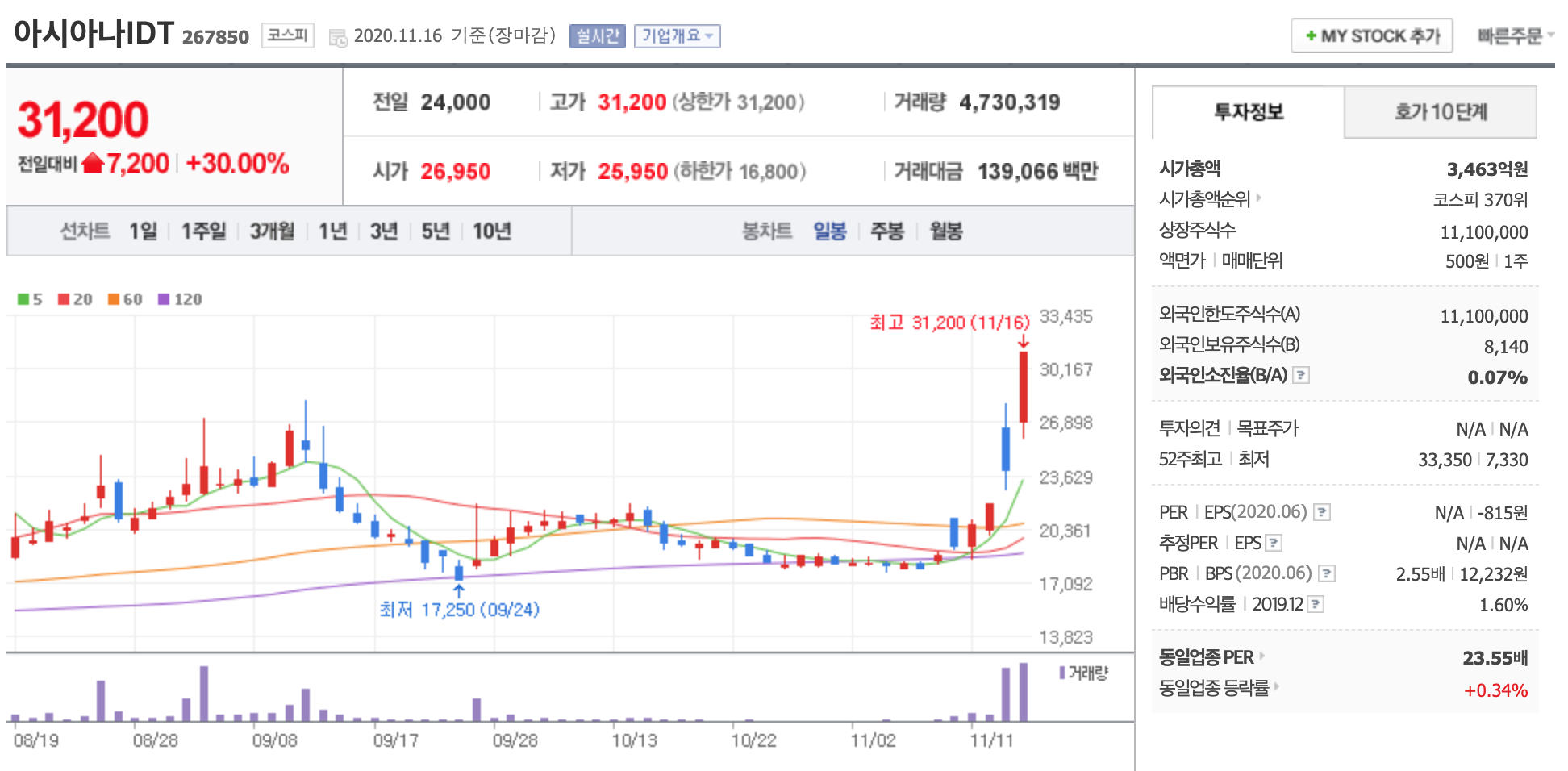Click the 11/11 date label on chart axis
The image size is (1568, 771).
(991, 740)
